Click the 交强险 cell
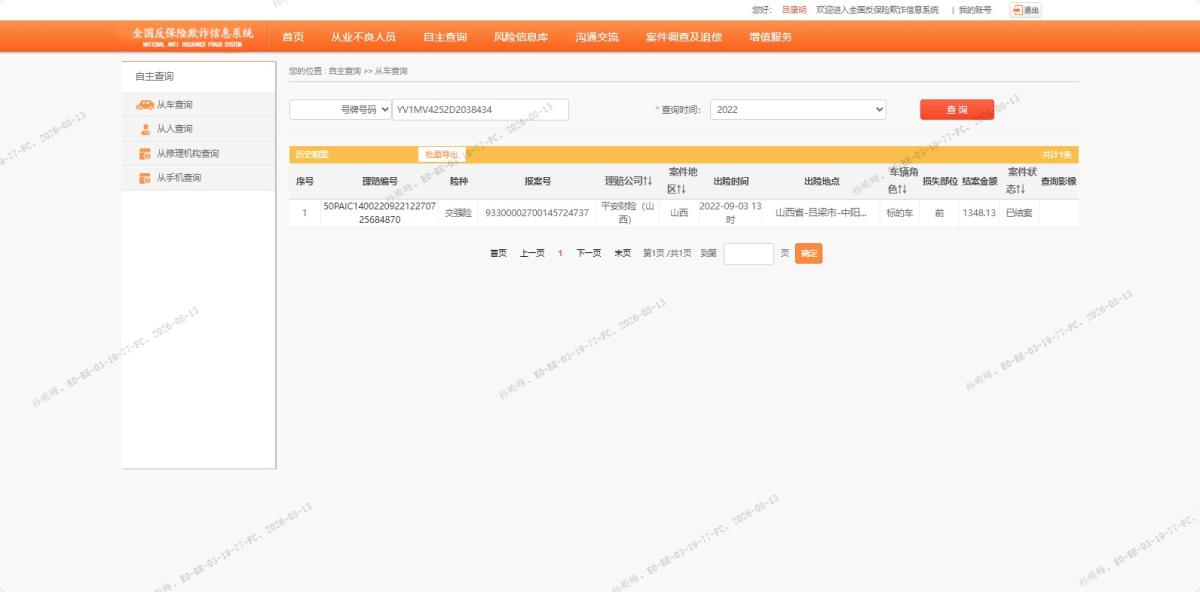The image size is (1200, 592). 457,213
